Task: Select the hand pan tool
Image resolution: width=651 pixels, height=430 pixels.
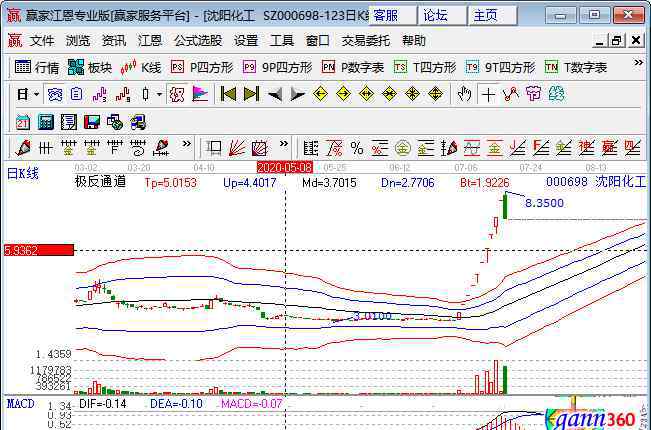Action: point(465,94)
